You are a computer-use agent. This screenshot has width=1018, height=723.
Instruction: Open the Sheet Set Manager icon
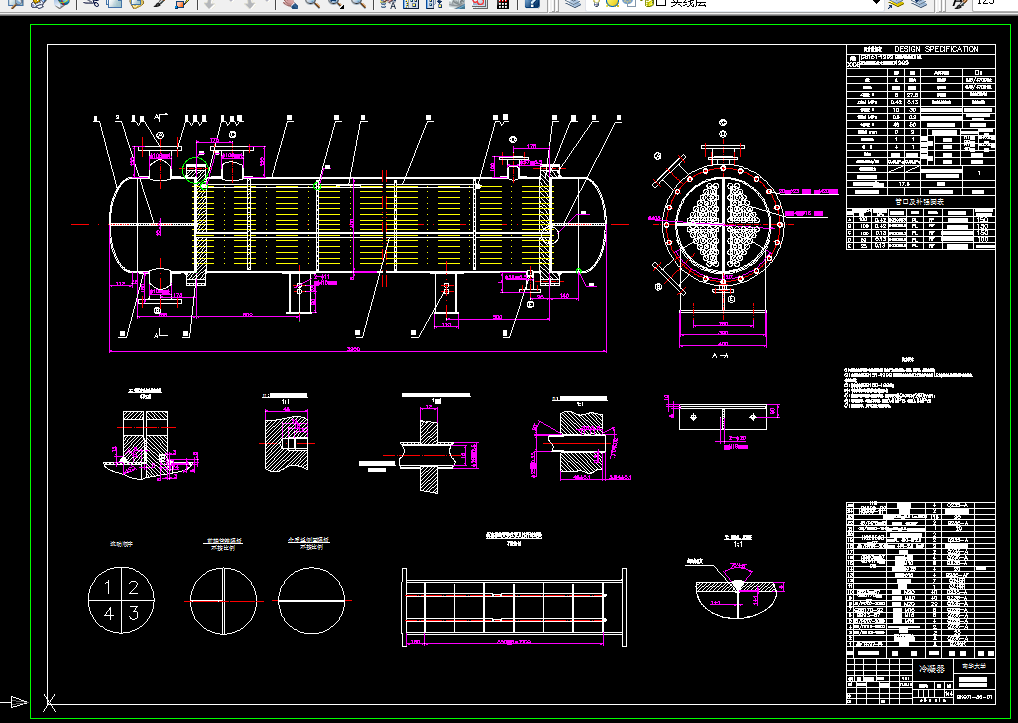click(x=456, y=3)
